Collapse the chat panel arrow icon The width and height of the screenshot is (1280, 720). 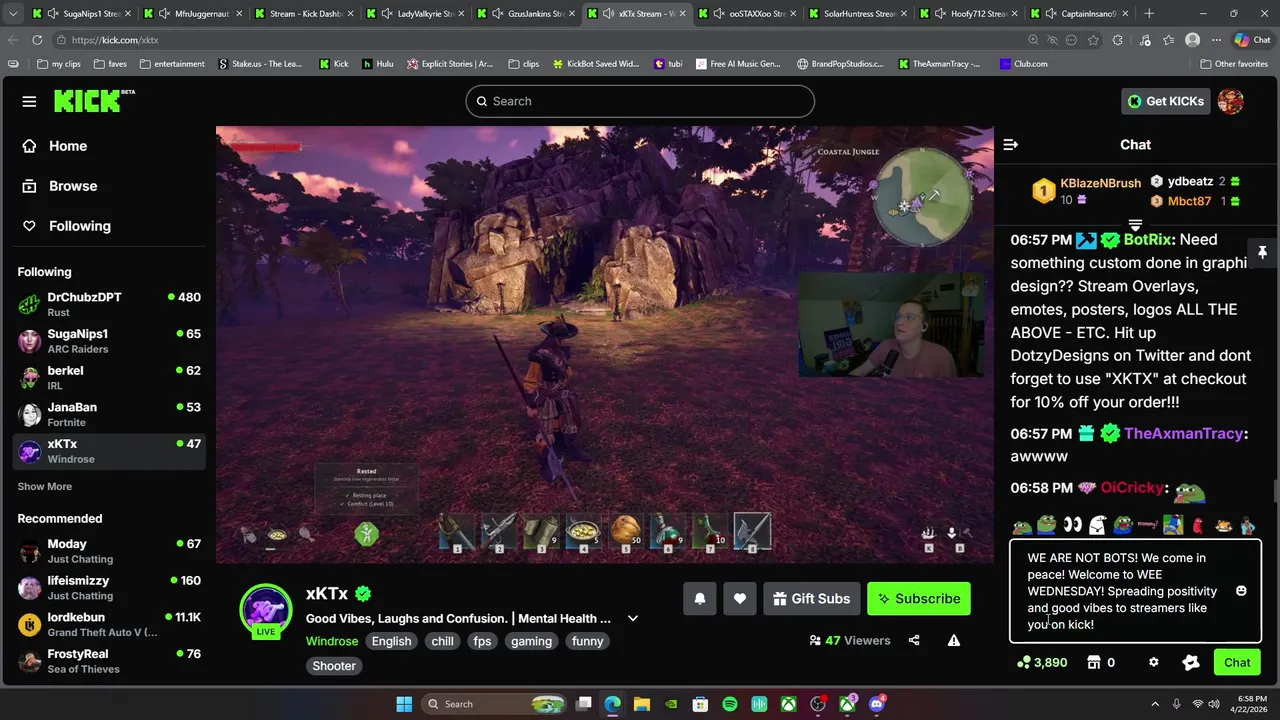[x=1011, y=145]
